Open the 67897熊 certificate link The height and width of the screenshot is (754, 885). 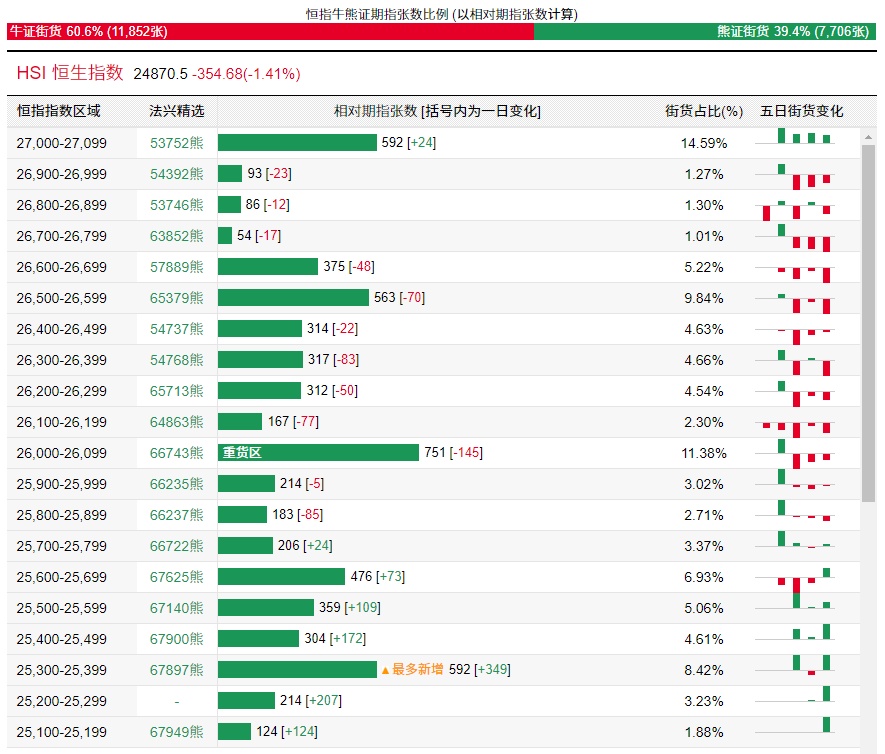coord(177,670)
